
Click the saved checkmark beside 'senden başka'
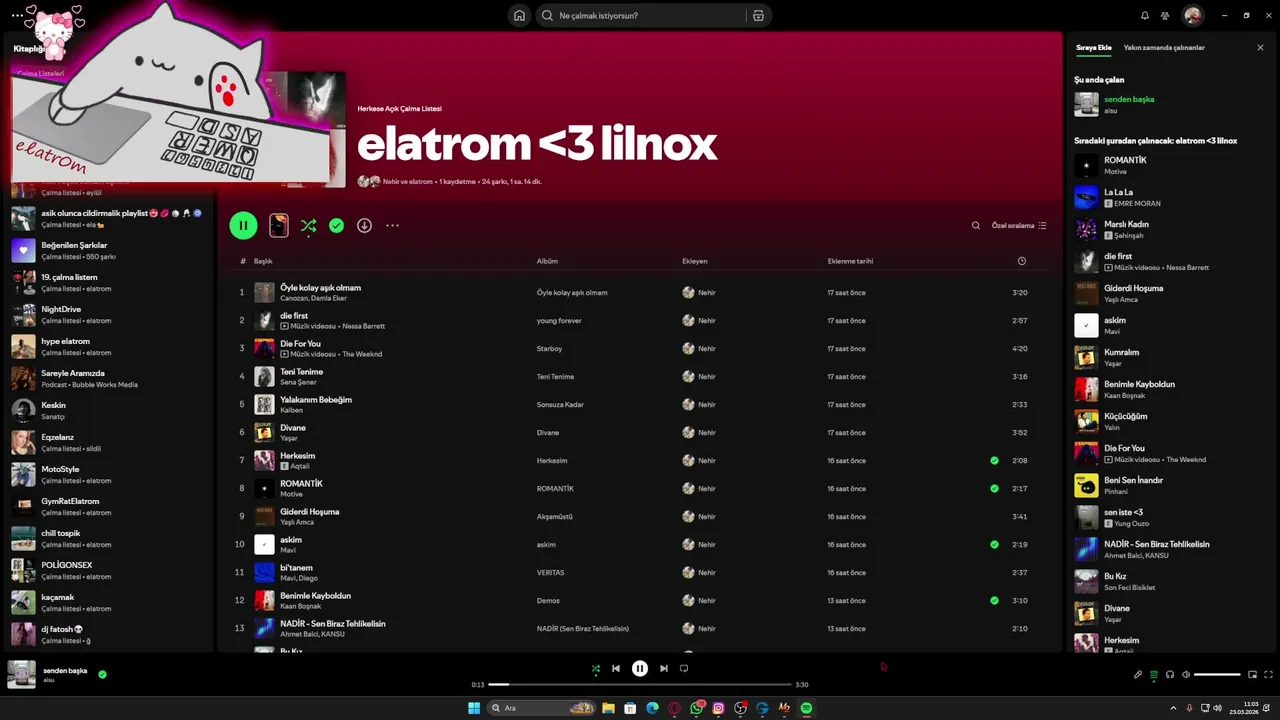102,674
